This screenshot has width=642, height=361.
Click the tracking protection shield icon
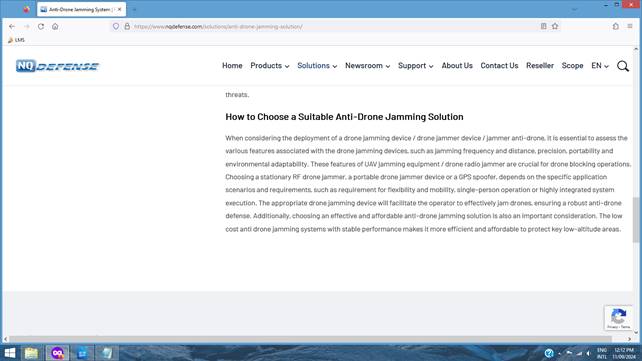tap(116, 26)
